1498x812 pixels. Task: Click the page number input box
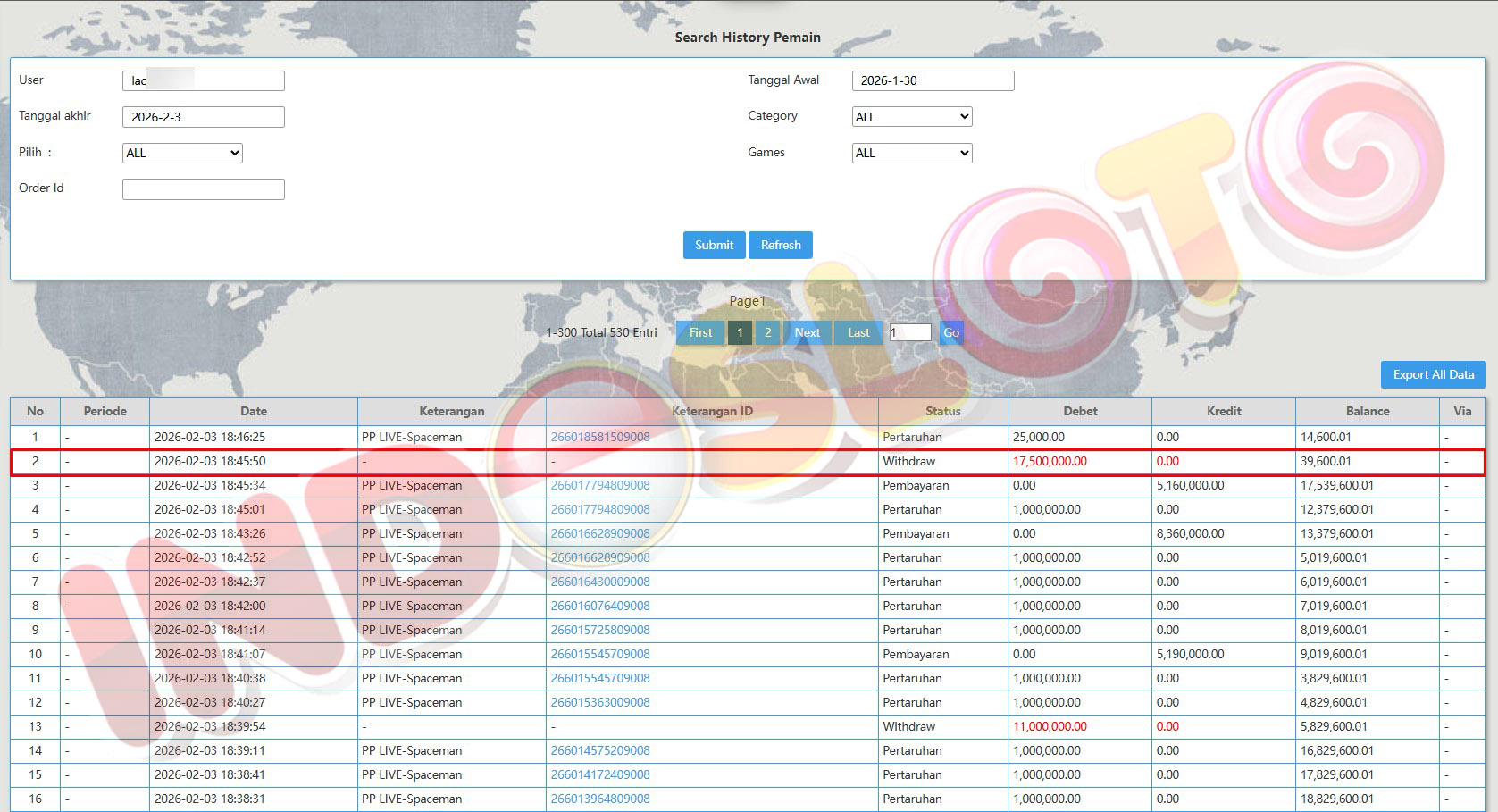tap(910, 332)
